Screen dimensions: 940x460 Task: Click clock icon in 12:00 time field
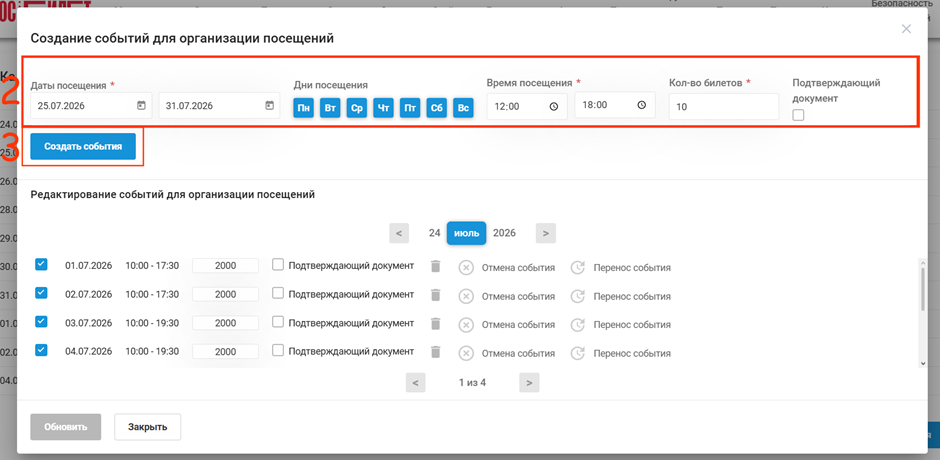(x=553, y=106)
